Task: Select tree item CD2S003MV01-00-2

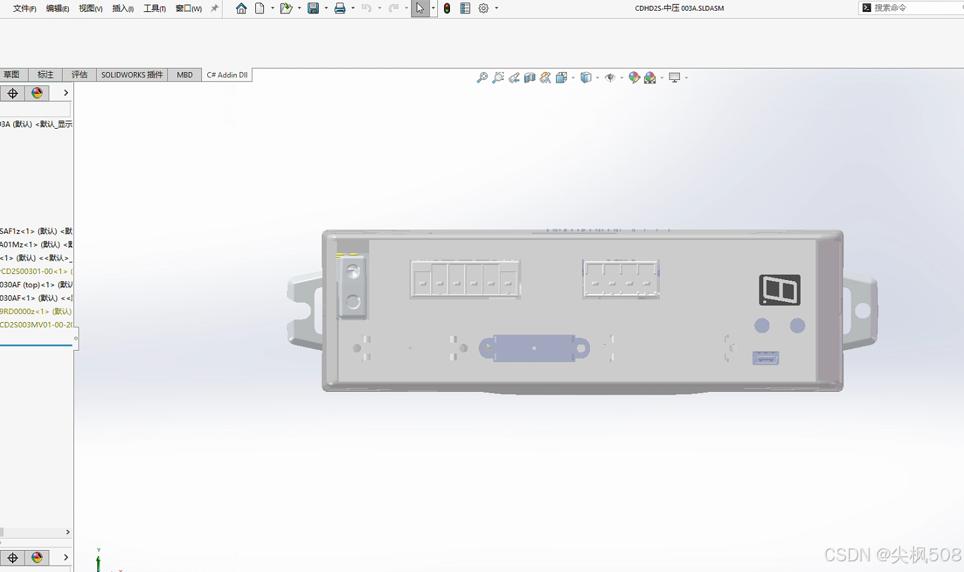Action: pyautogui.click(x=36, y=325)
